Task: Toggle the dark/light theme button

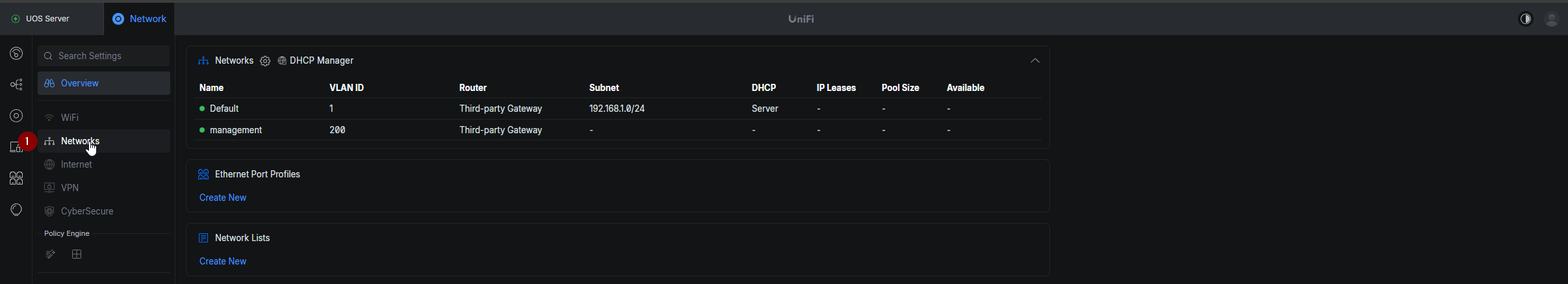Action: coord(1526,19)
